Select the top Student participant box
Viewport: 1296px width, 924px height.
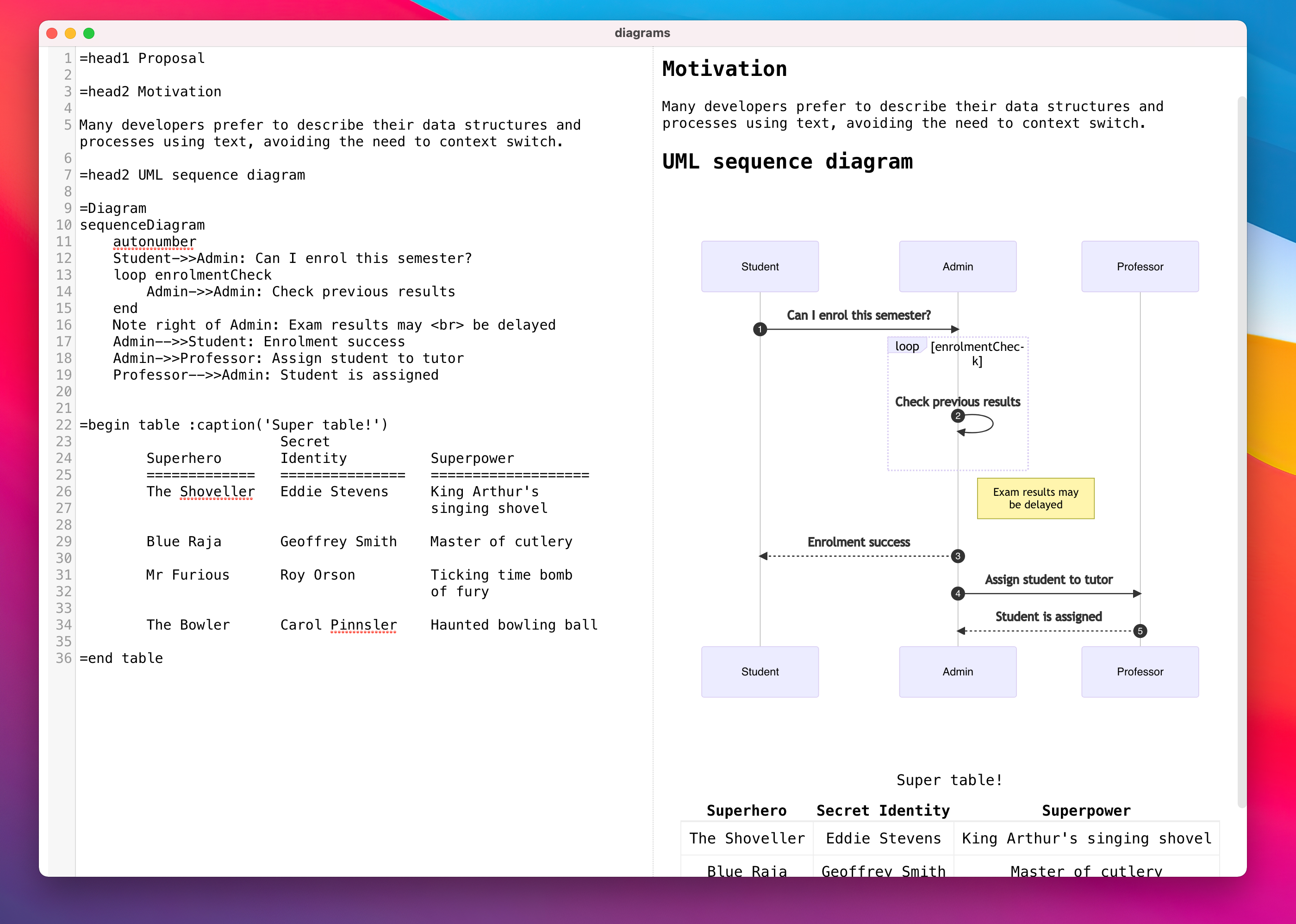[x=760, y=266]
